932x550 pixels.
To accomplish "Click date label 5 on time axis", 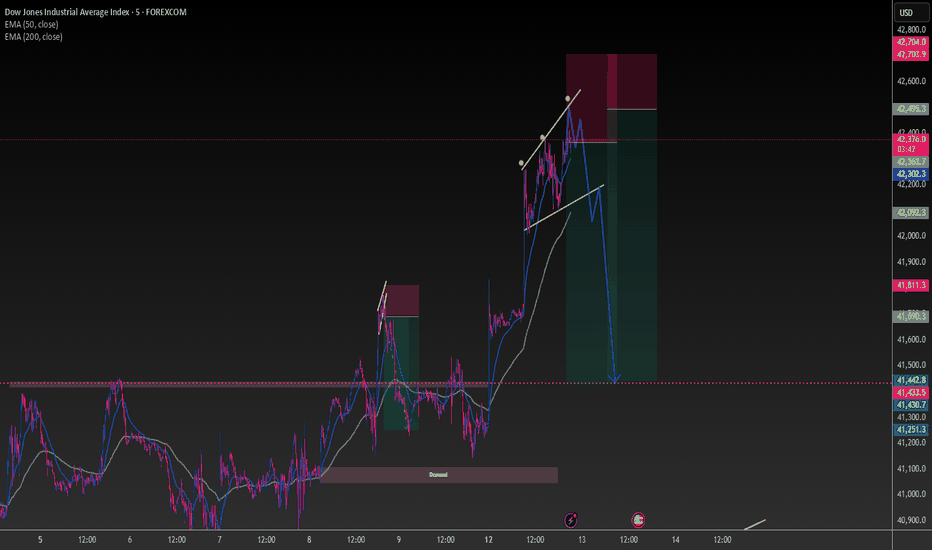I will [40, 540].
